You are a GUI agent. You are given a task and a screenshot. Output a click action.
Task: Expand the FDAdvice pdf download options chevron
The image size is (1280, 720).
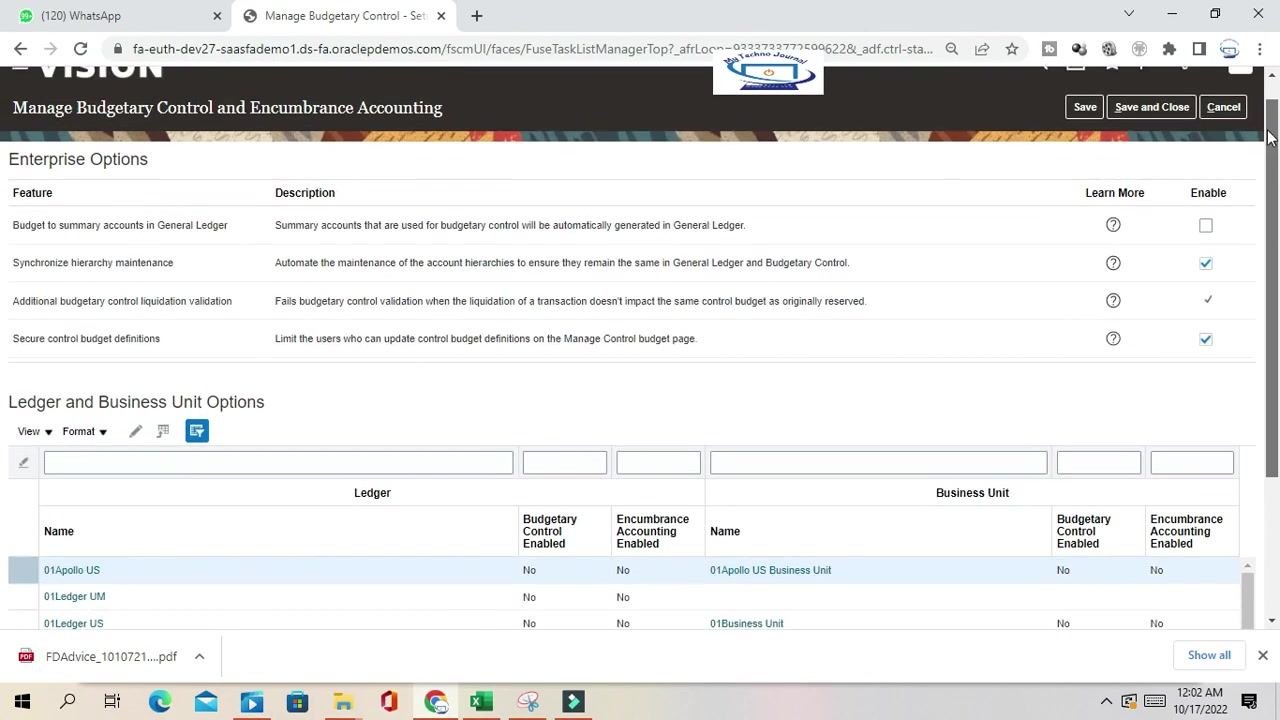[x=199, y=656]
